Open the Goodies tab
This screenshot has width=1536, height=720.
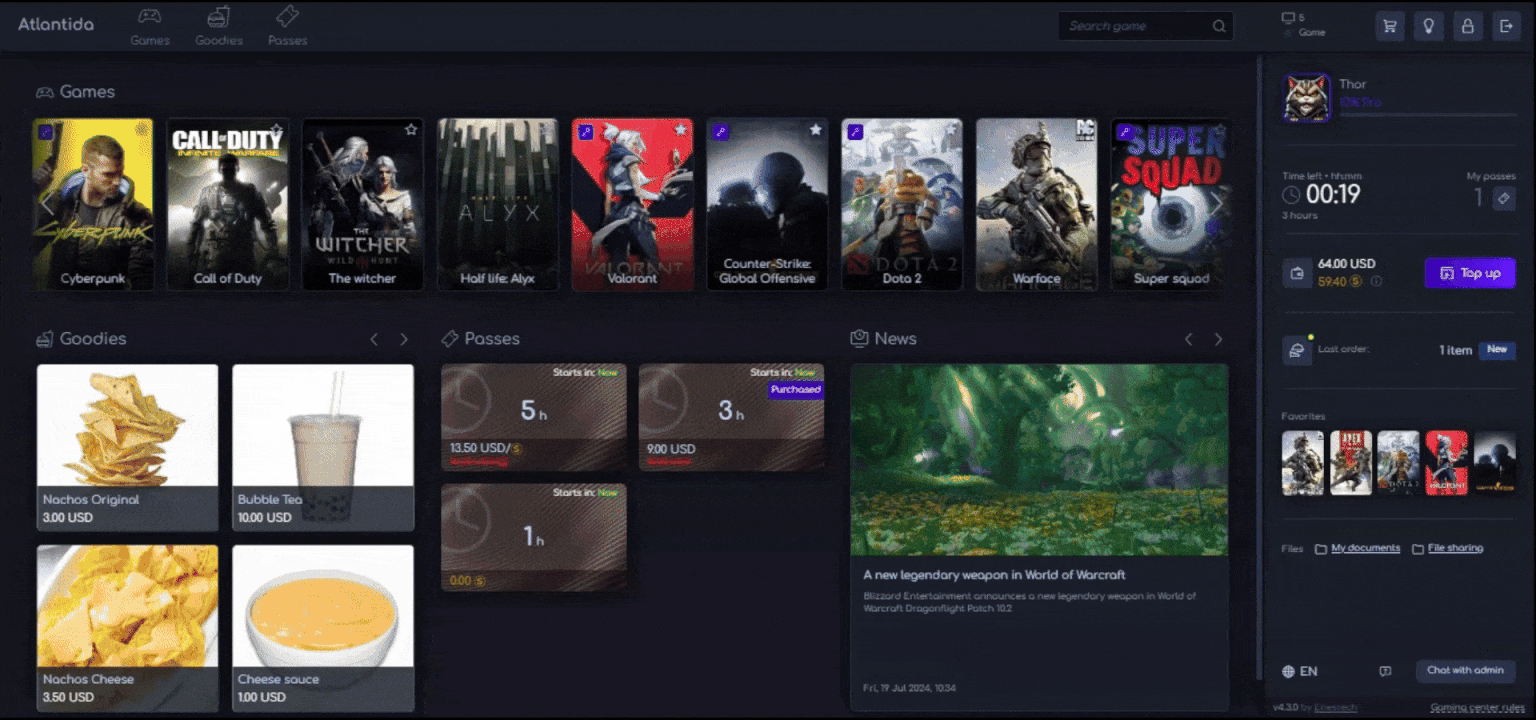pyautogui.click(x=219, y=27)
